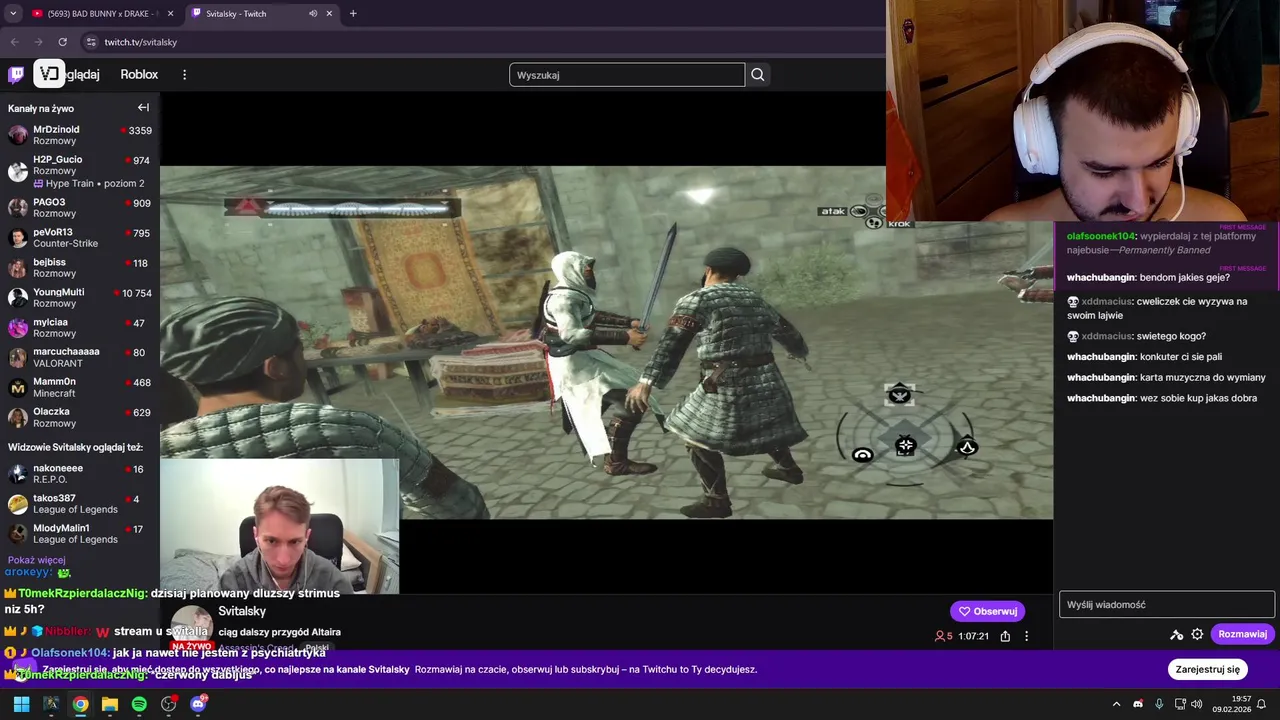This screenshot has height=720, width=1280.
Task: Click the viewer count next to stream time
Action: click(944, 636)
